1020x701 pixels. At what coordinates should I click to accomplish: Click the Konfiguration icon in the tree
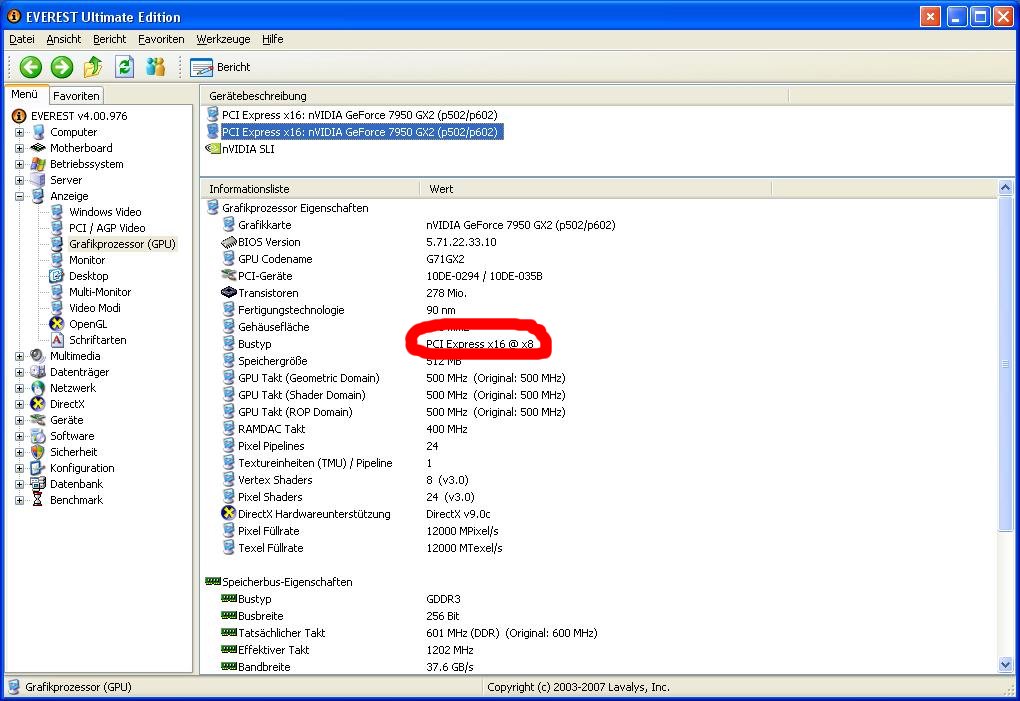[38, 468]
